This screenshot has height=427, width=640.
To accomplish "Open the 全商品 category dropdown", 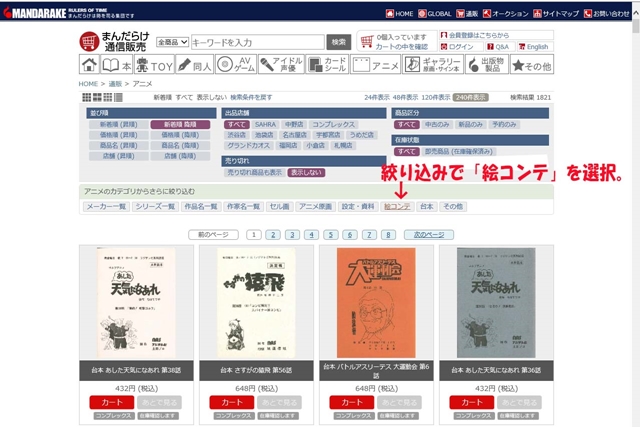I will pos(172,42).
